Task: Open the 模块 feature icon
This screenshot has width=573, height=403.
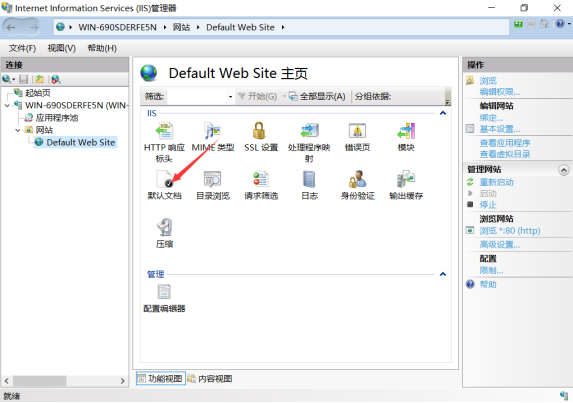Action: point(406,131)
